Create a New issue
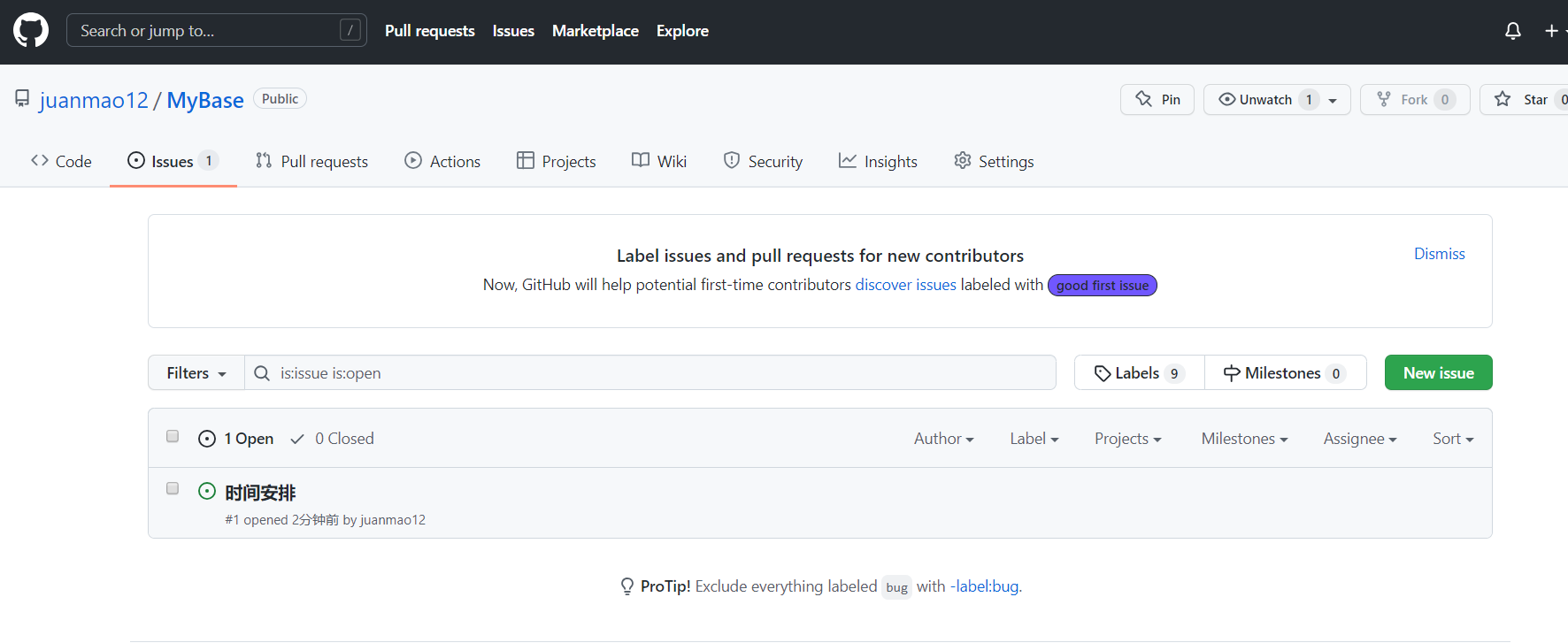This screenshot has width=1568, height=643. click(1438, 373)
